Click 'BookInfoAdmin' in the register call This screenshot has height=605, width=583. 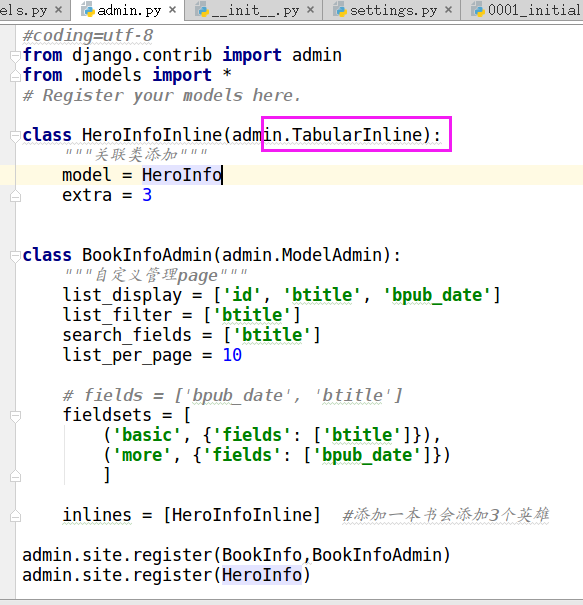[377, 555]
